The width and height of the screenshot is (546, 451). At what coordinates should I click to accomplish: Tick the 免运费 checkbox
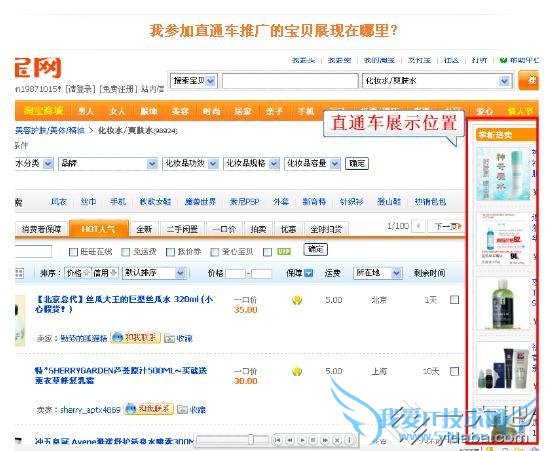click(125, 252)
